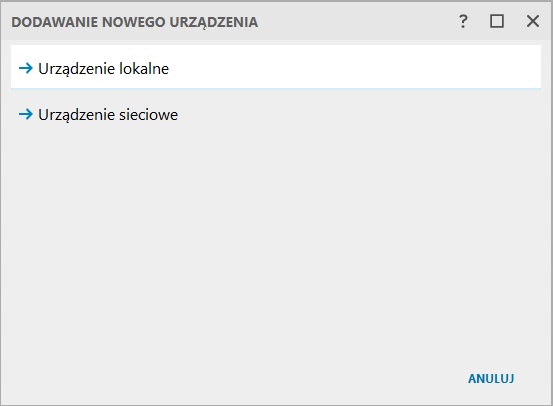The image size is (553, 406).
Task: Click the ANULUJ button
Action: tap(491, 378)
